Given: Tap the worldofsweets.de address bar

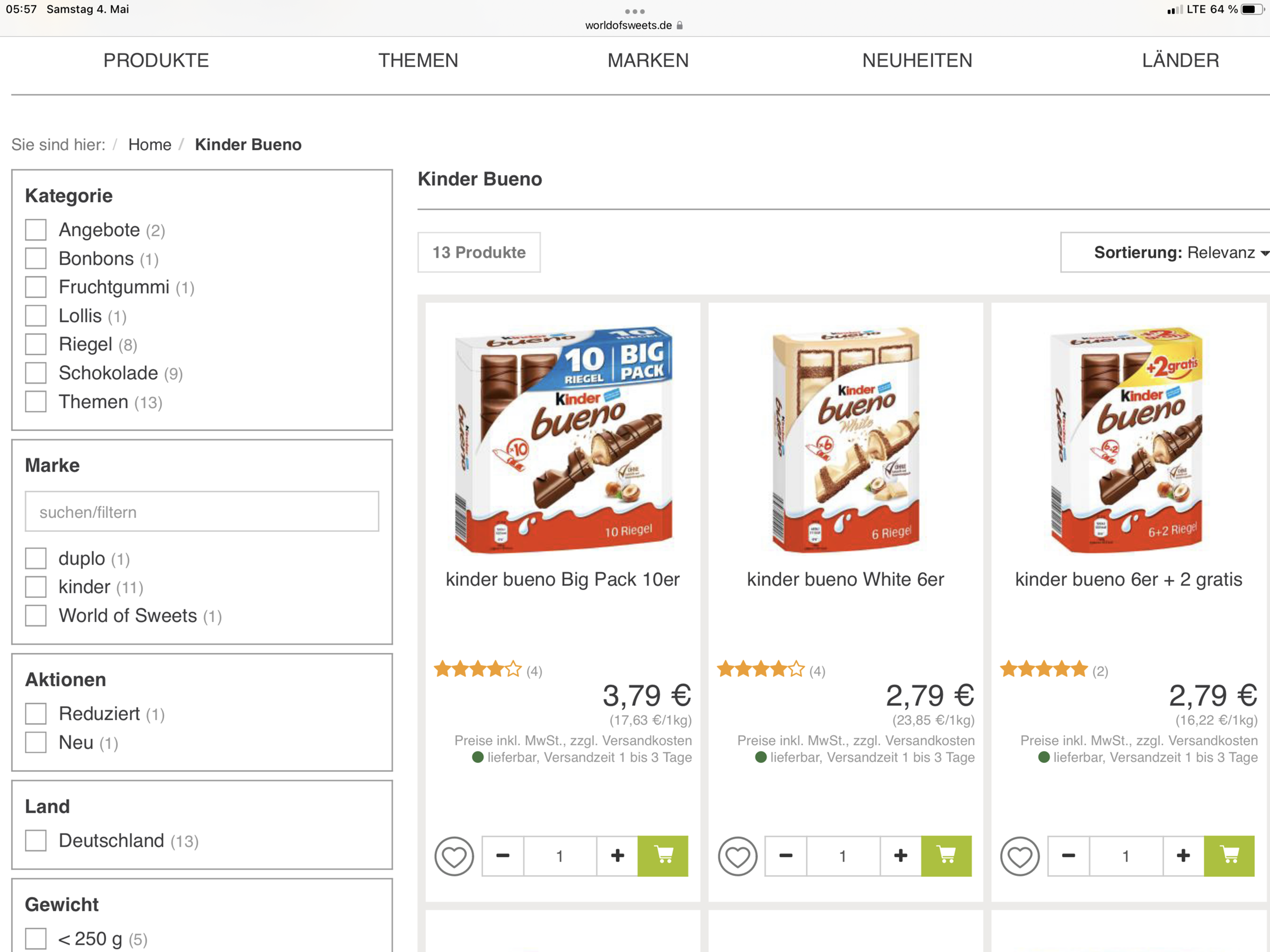Looking at the screenshot, I should 634,25.
